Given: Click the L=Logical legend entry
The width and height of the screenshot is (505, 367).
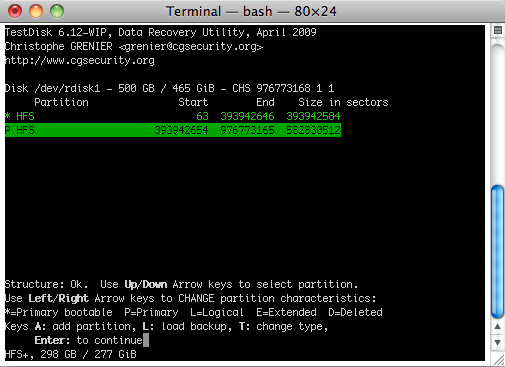Looking at the screenshot, I should click(x=217, y=312).
